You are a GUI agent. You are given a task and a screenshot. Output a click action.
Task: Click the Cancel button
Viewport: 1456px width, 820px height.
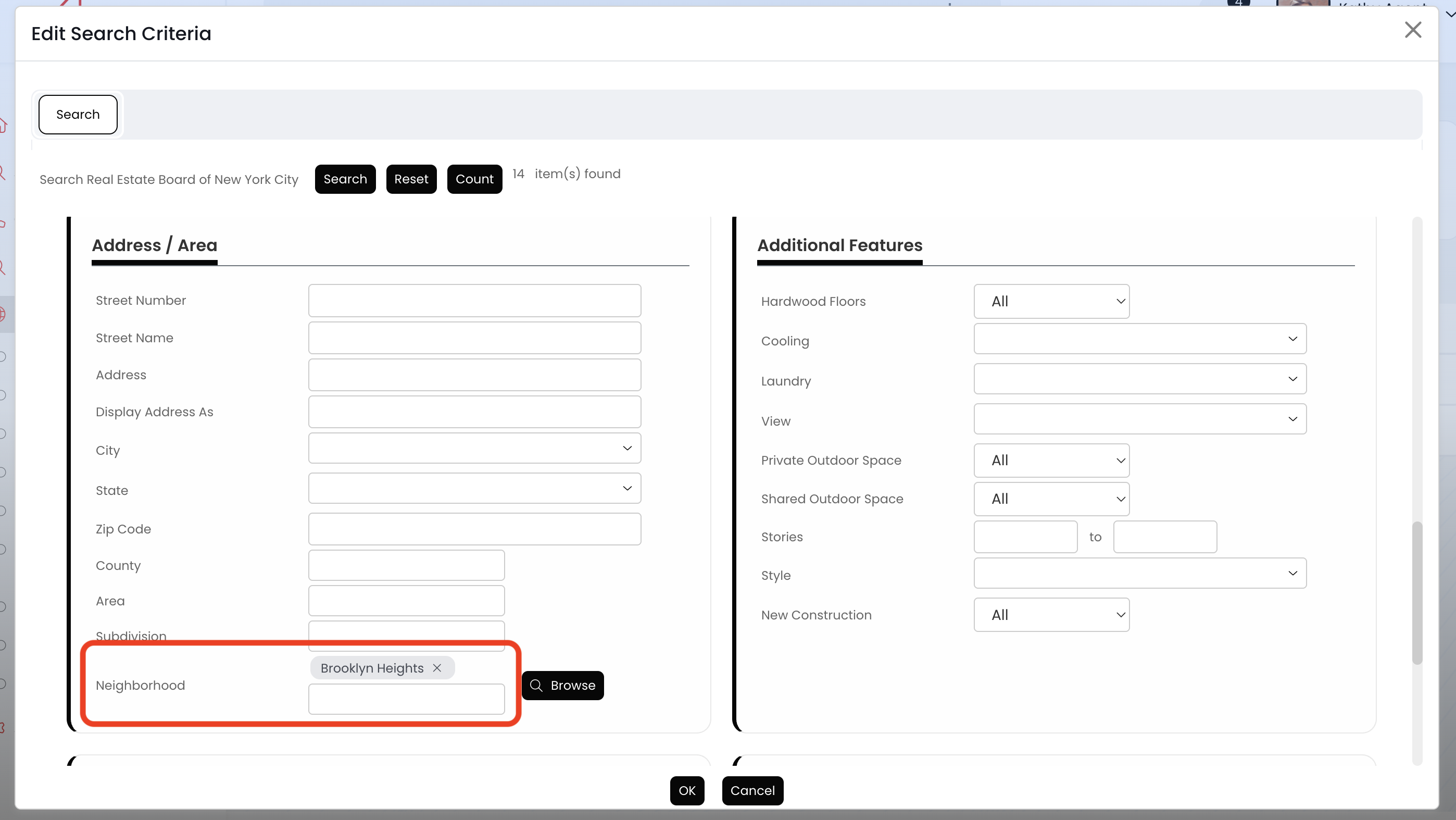[x=752, y=791]
